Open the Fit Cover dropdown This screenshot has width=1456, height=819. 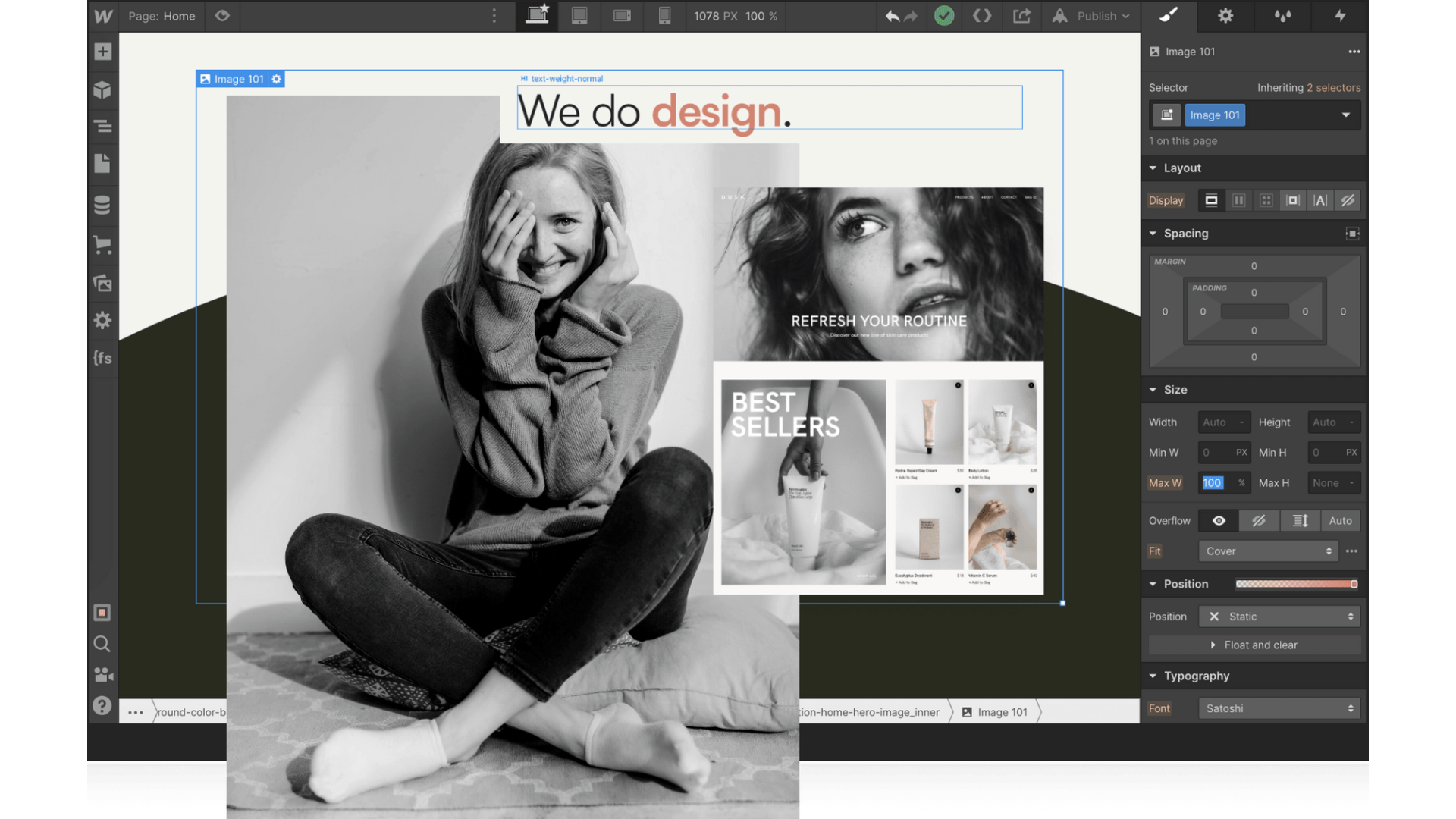click(1268, 551)
